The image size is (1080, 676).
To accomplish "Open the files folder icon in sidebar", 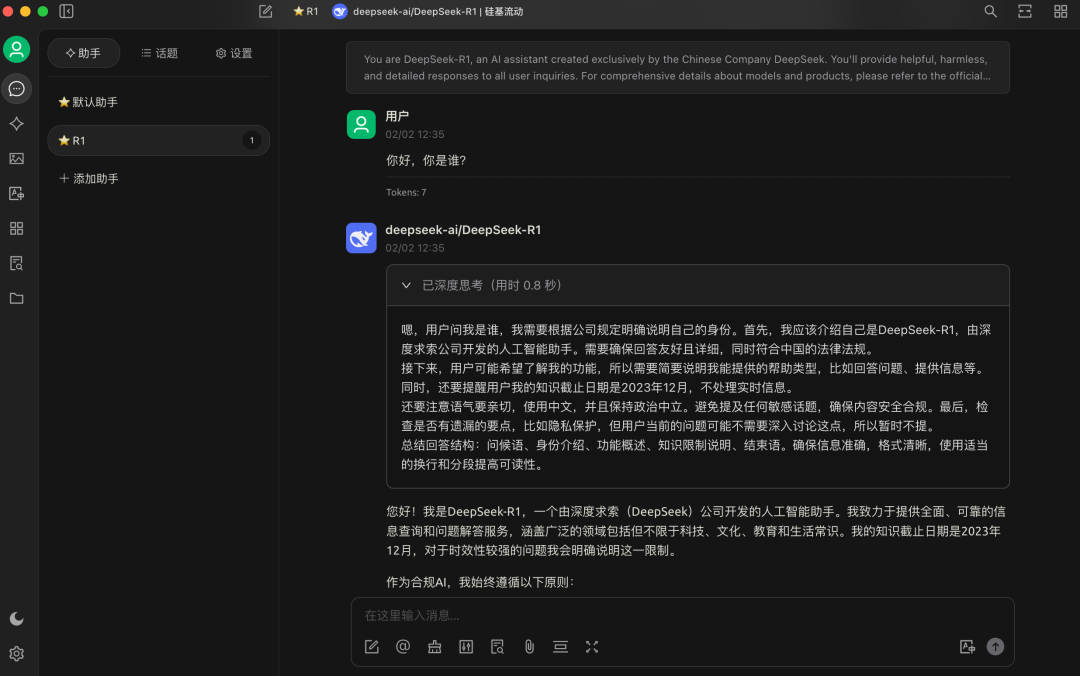I will (x=17, y=298).
